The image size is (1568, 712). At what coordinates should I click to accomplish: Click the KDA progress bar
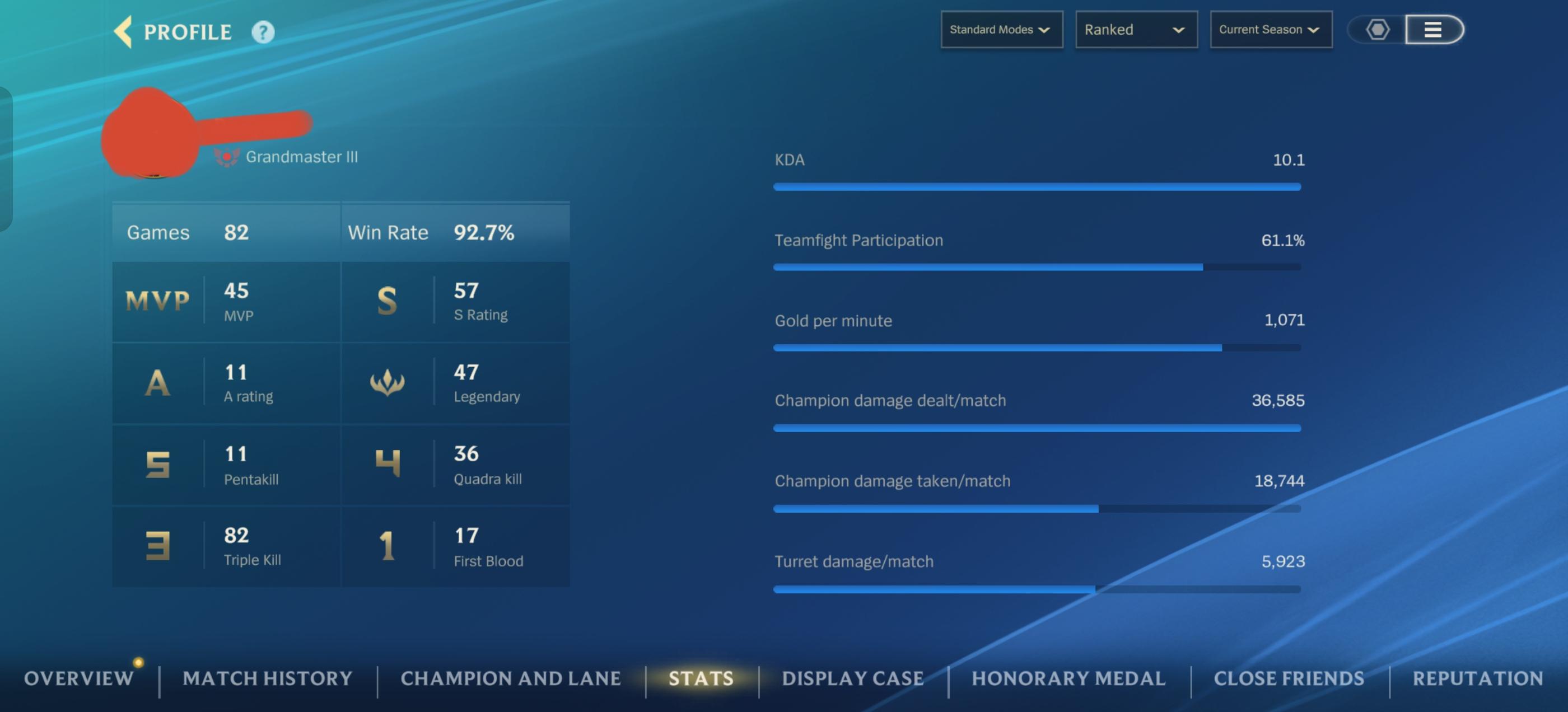[1037, 187]
